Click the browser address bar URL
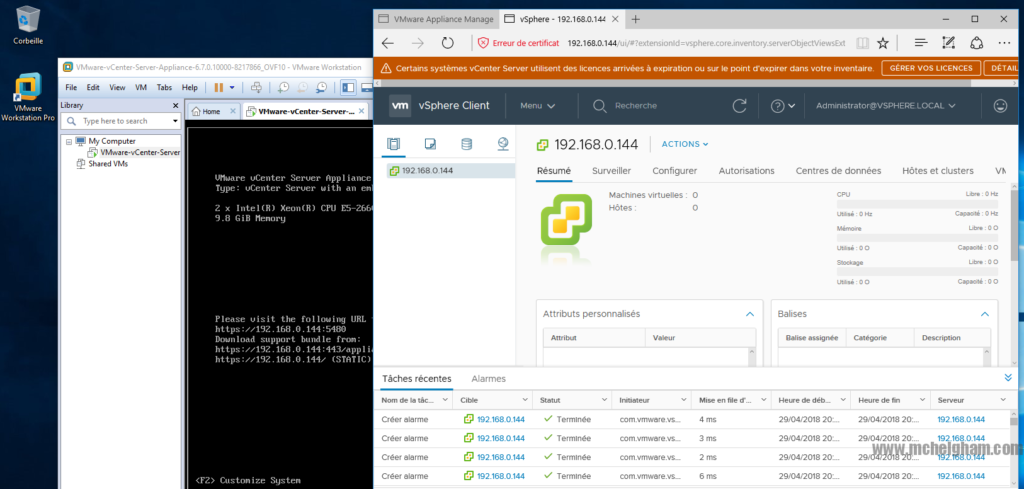 pos(707,43)
